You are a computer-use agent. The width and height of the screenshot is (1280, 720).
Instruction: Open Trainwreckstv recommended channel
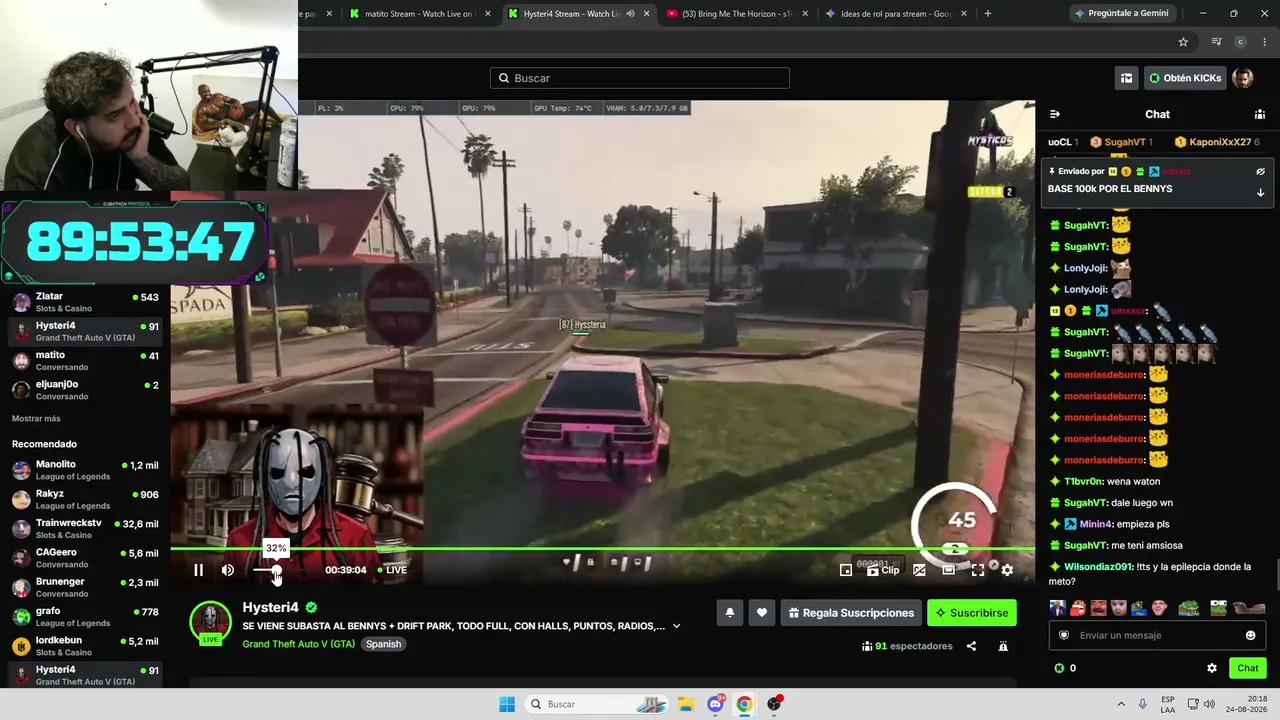[x=85, y=529]
